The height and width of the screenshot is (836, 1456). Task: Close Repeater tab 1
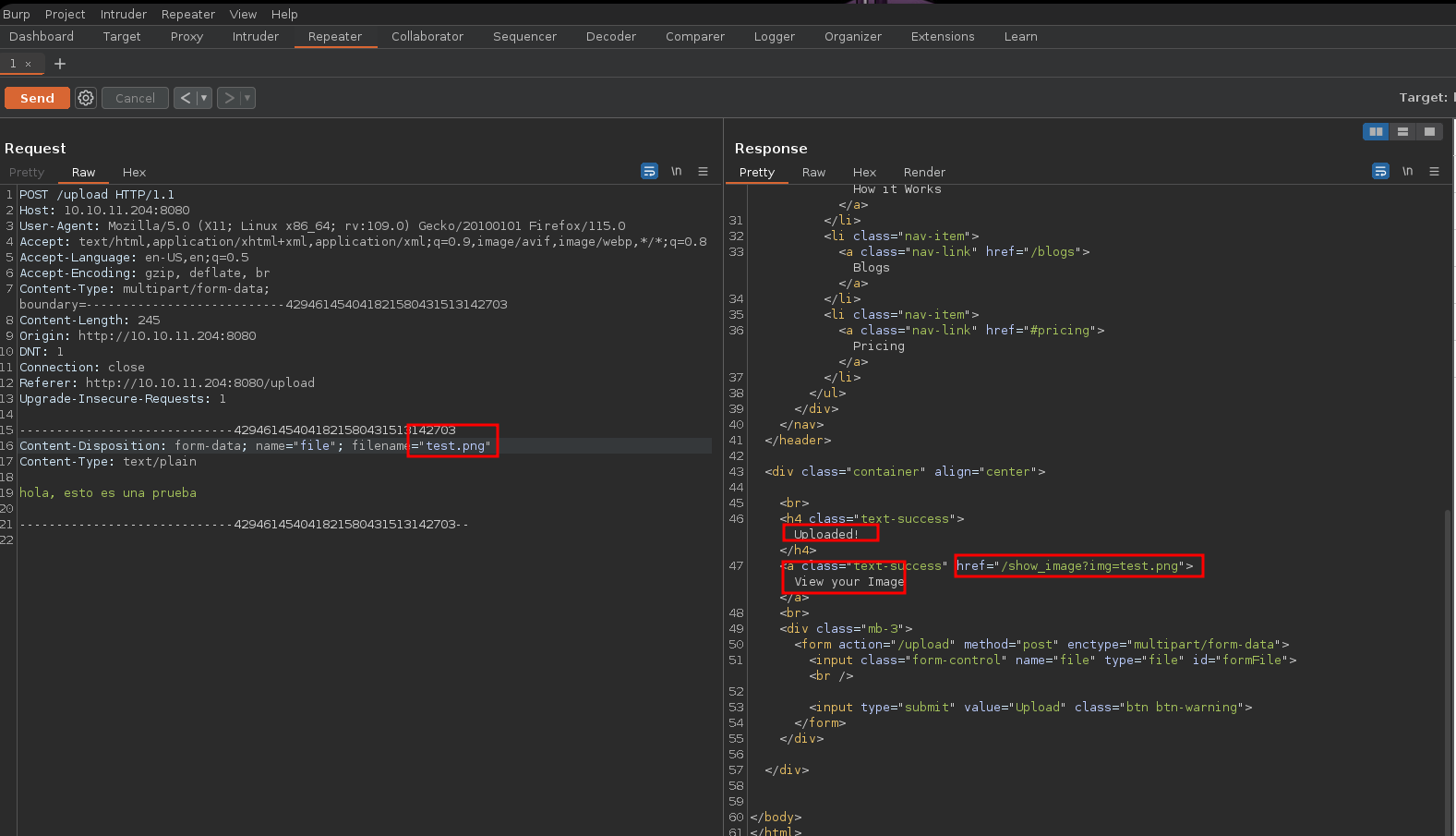(29, 64)
